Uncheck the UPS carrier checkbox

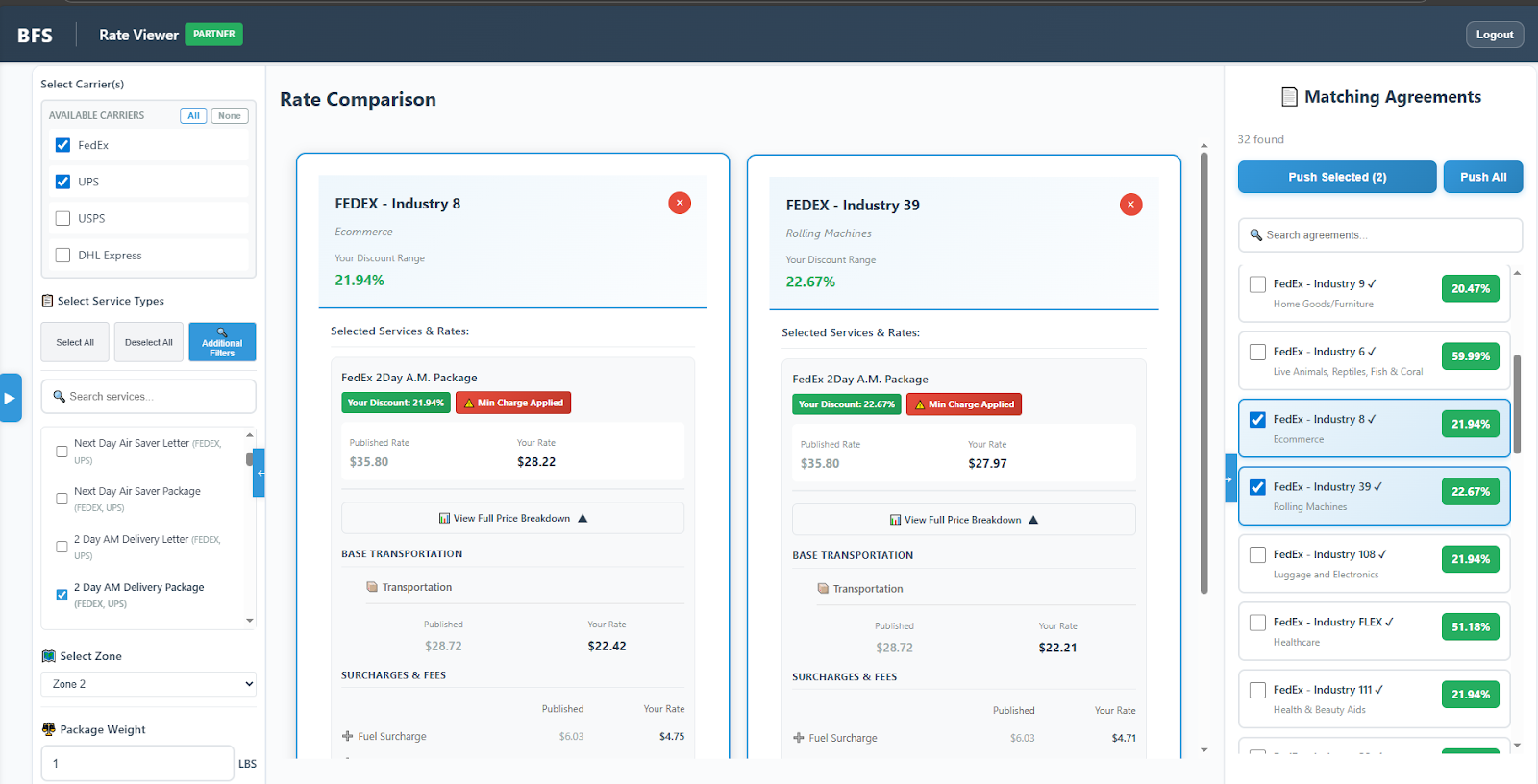click(x=63, y=182)
